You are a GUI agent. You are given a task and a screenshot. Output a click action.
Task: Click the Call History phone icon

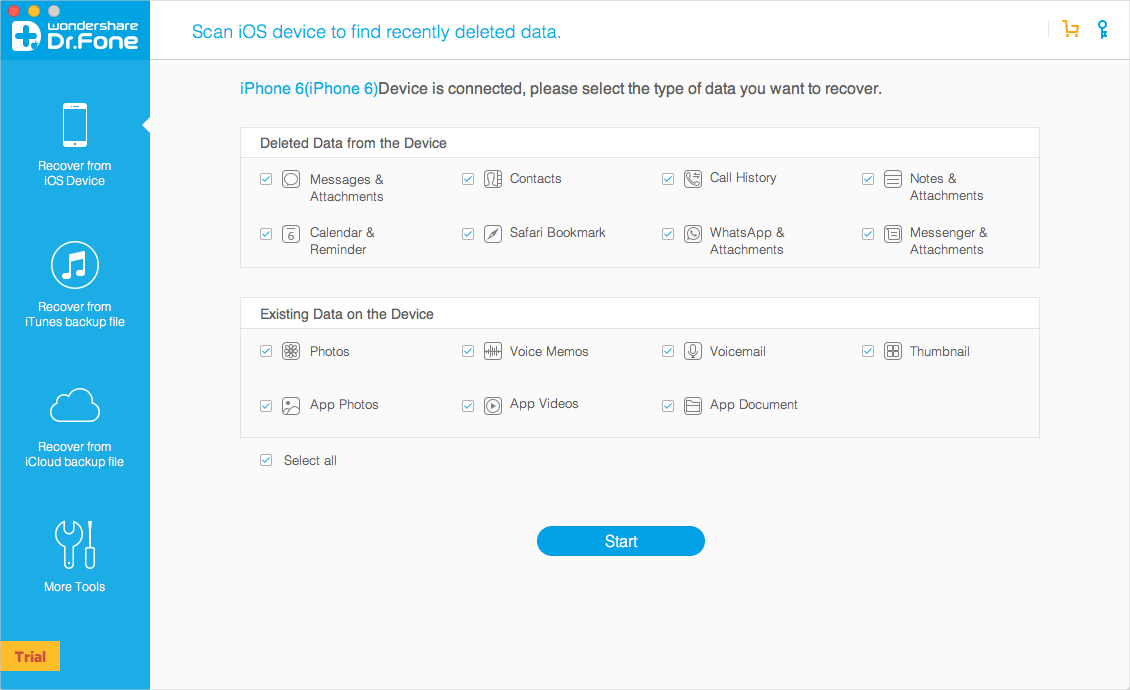[x=693, y=179]
